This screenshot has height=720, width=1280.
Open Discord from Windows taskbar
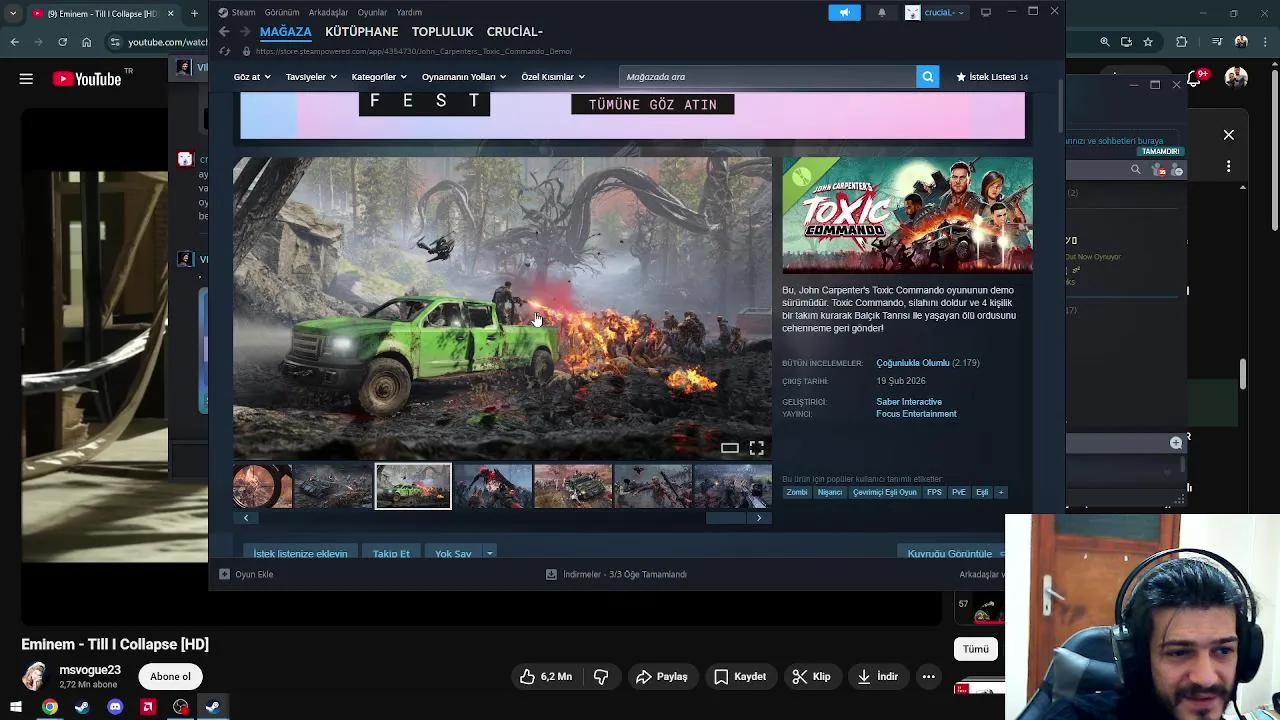(115, 707)
